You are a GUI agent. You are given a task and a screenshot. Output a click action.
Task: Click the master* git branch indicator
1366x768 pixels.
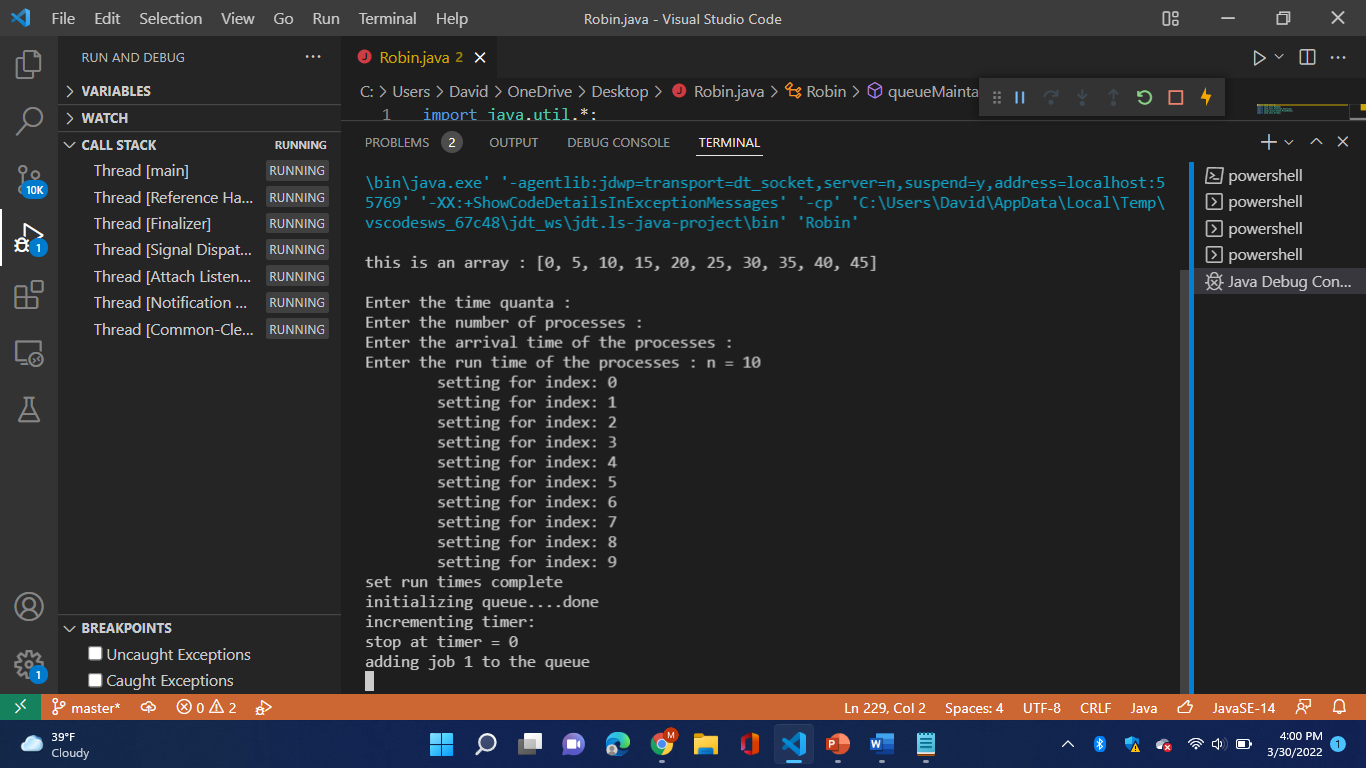pos(86,707)
